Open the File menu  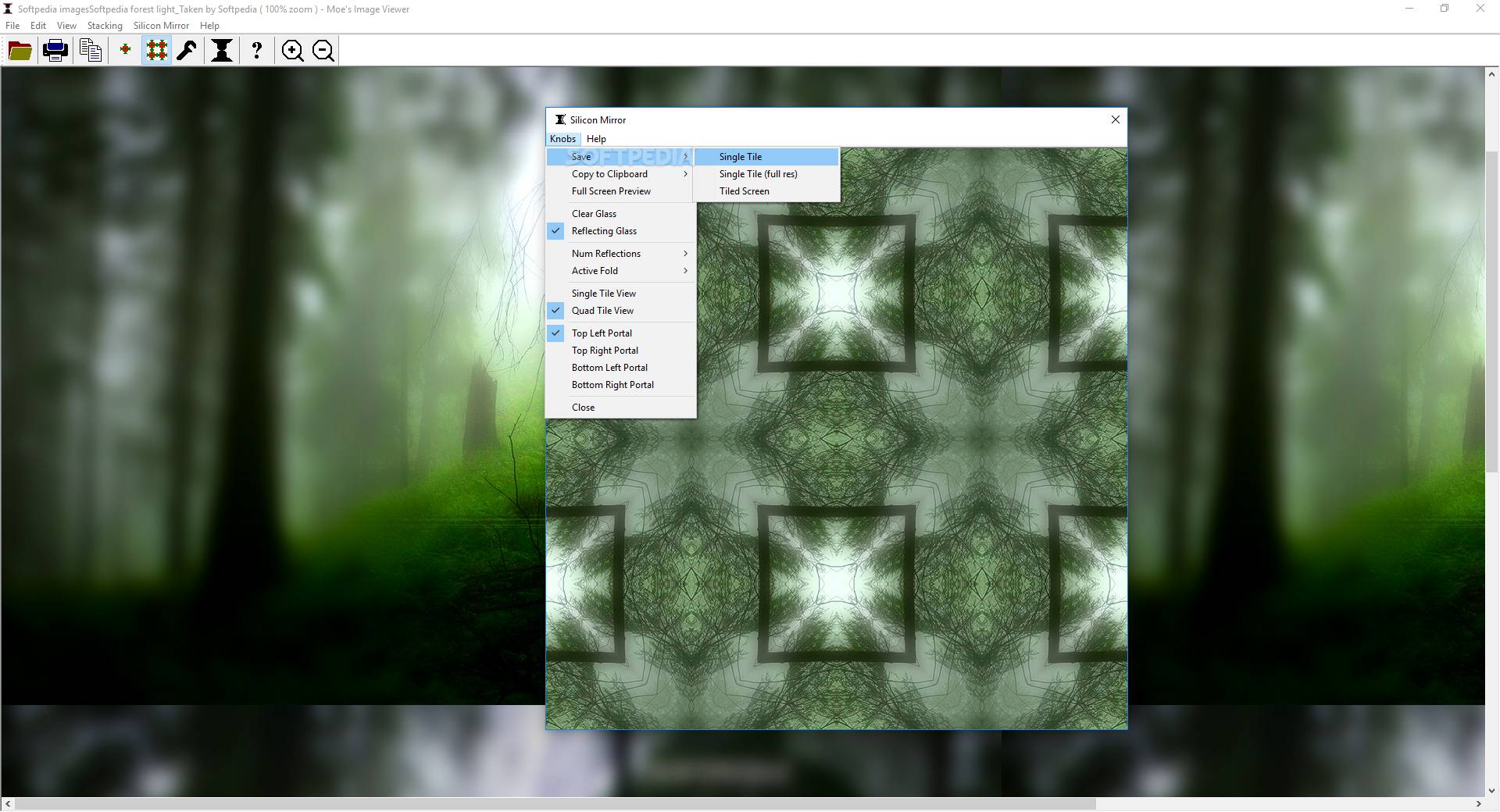click(12, 25)
